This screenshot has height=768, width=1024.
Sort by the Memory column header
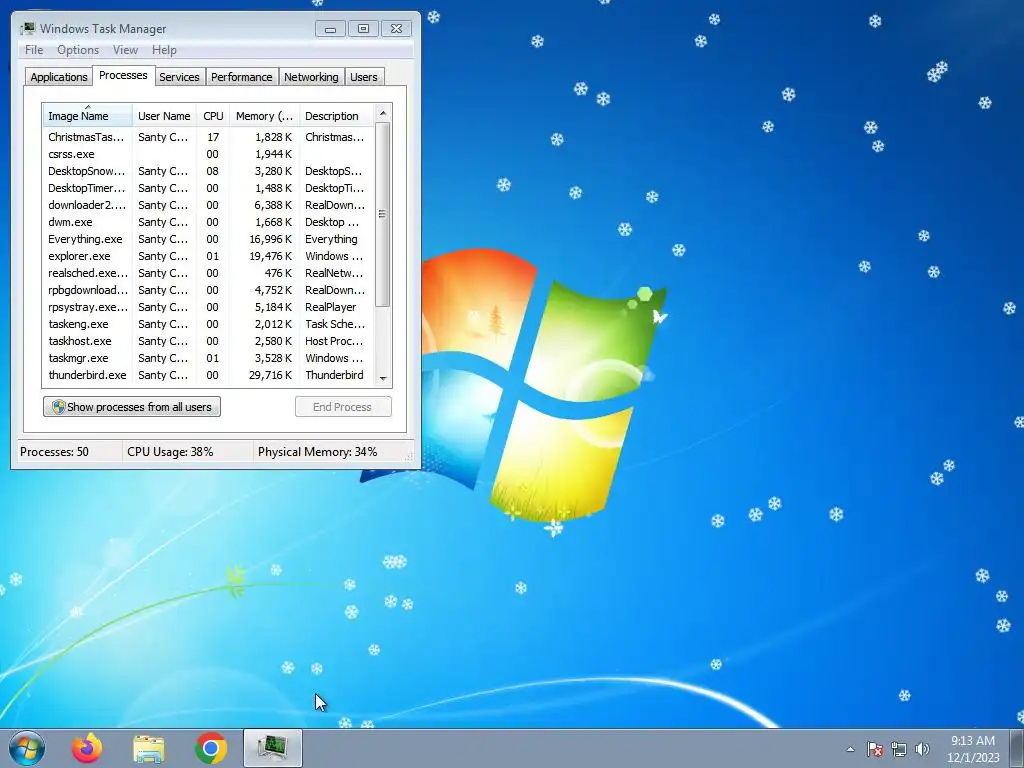click(264, 116)
